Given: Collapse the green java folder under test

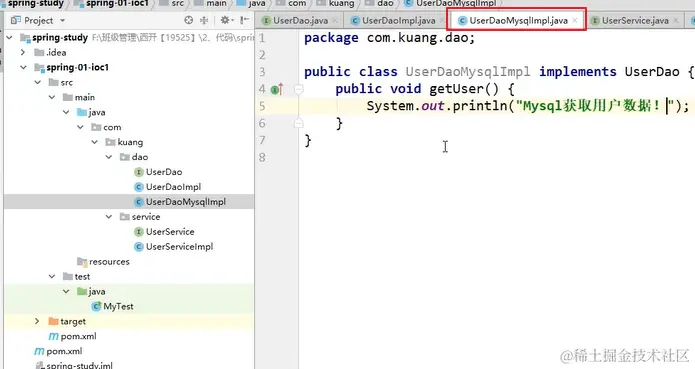Looking at the screenshot, I should tap(66, 291).
